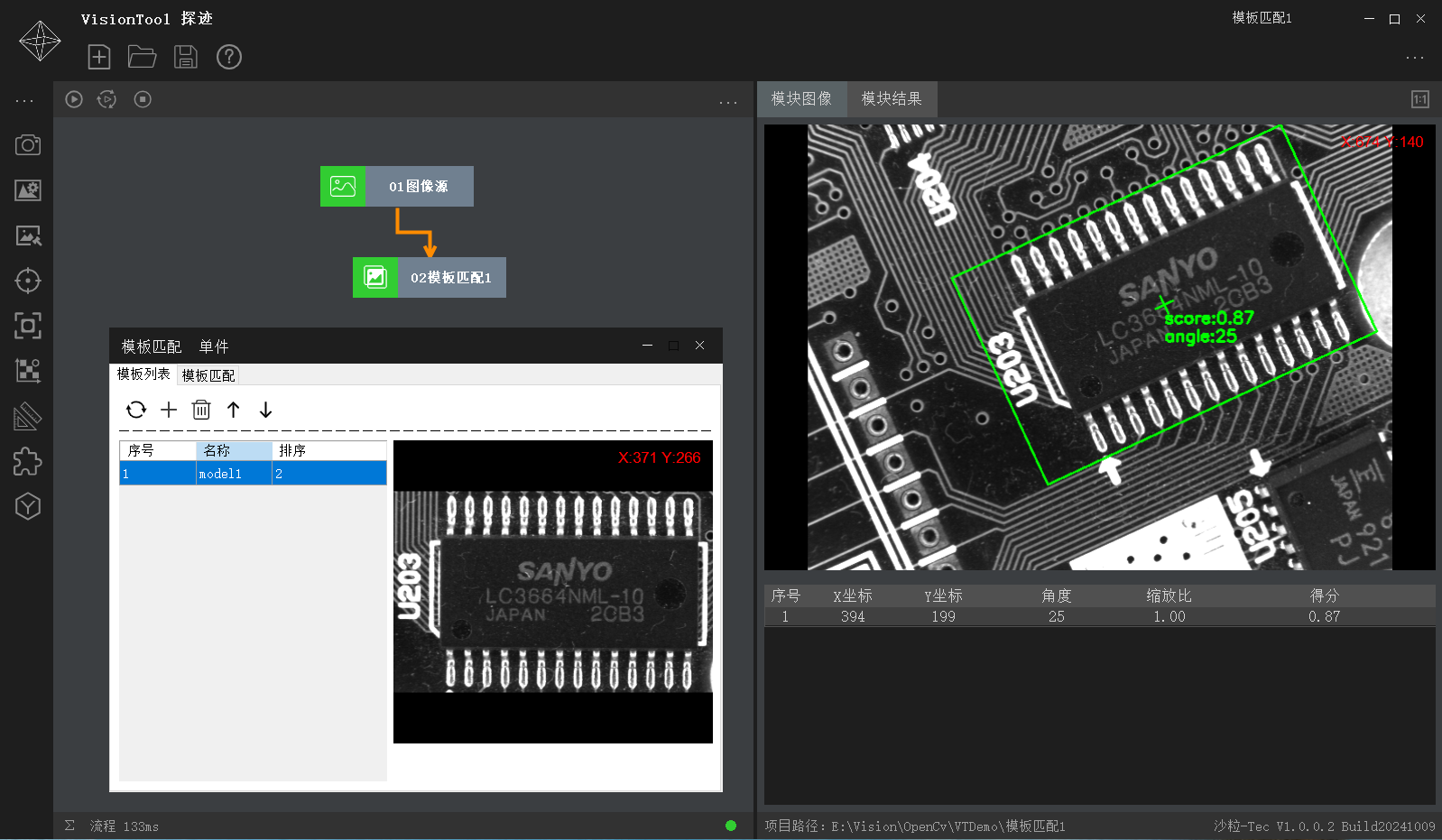Select the 01图像源 flow node

(x=397, y=186)
